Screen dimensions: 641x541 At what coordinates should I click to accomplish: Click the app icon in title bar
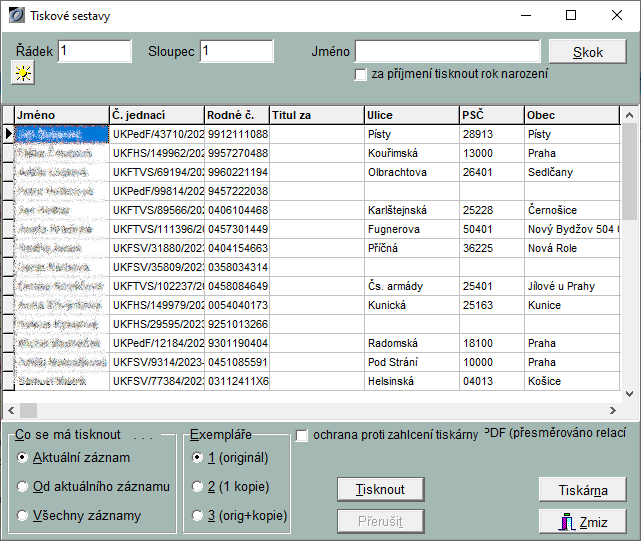[x=15, y=15]
